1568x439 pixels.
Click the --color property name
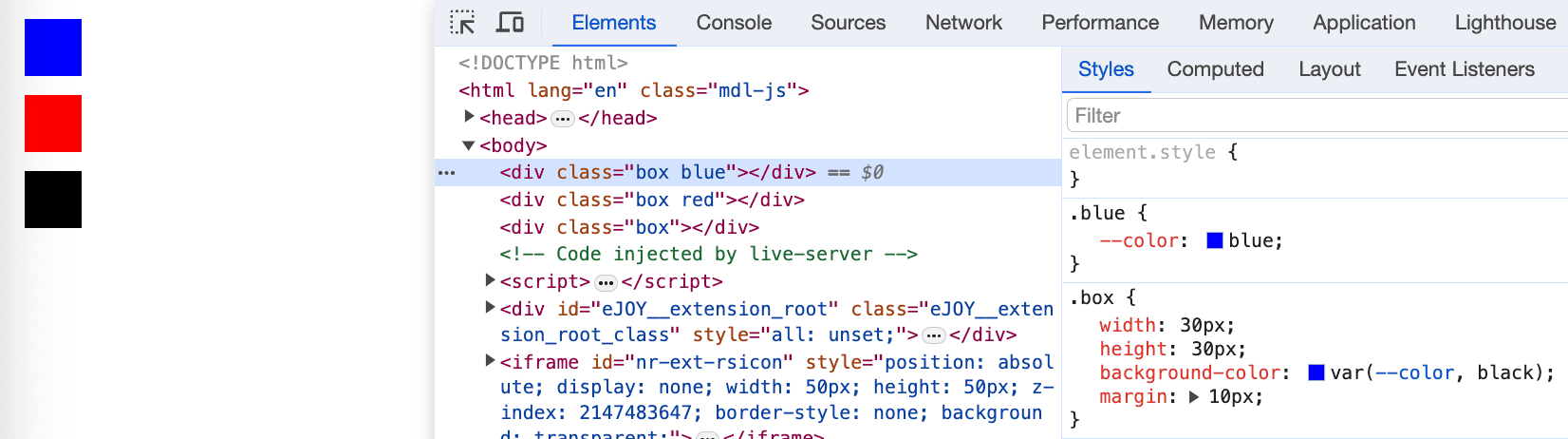tap(1139, 240)
